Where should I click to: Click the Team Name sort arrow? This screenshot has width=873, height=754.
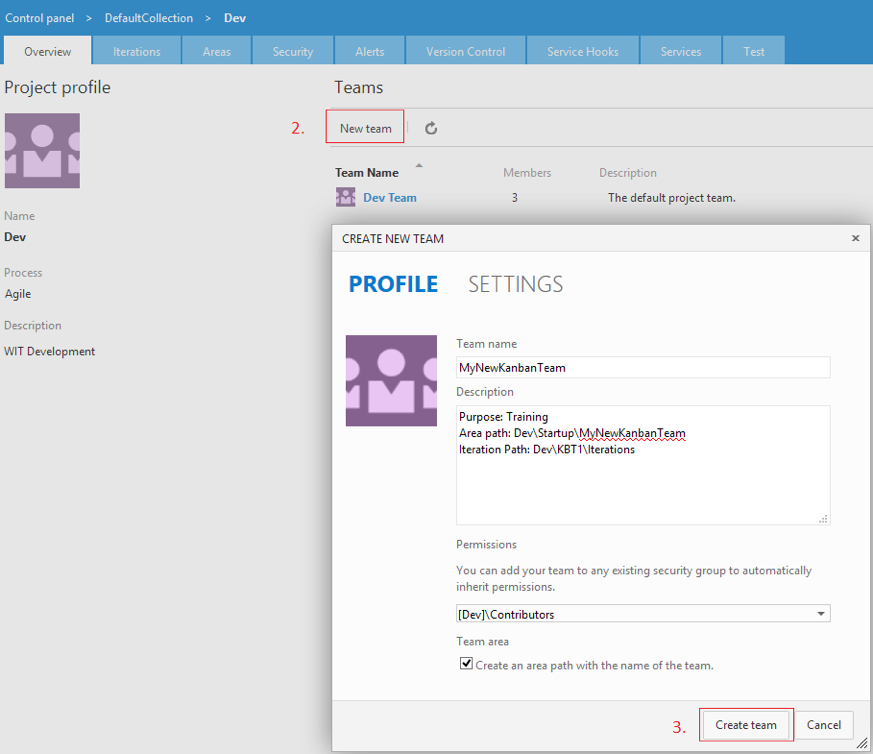point(419,166)
